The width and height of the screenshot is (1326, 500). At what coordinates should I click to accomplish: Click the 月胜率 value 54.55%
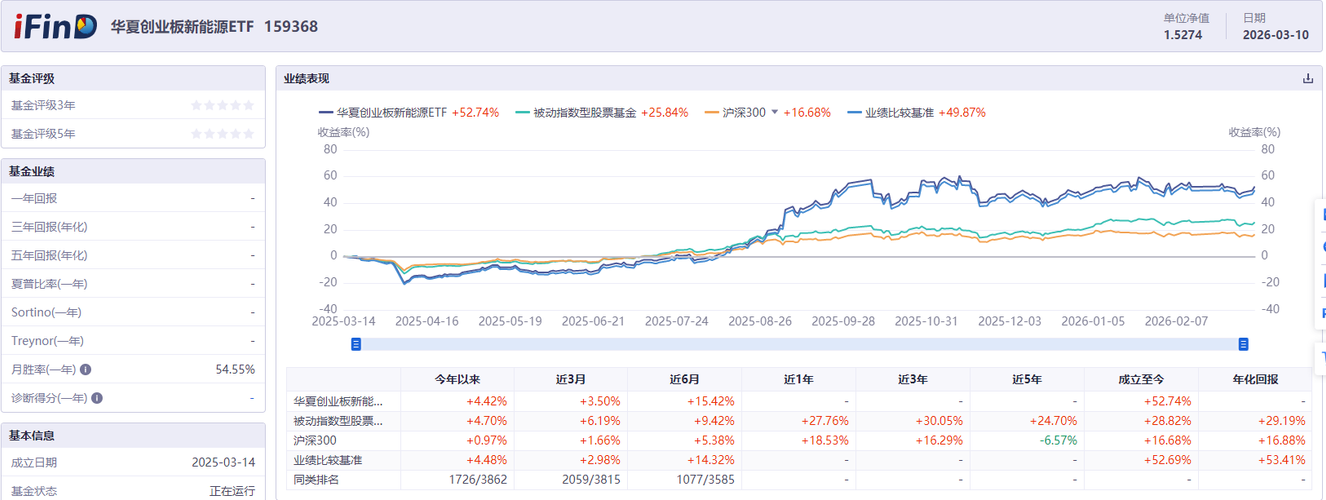[x=235, y=370]
